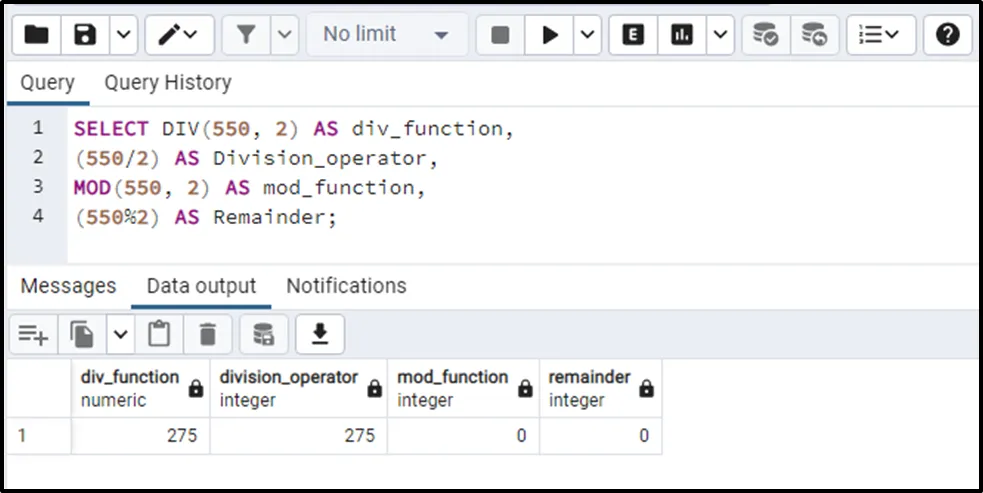983x493 pixels.
Task: Expand the Edit pencil dropdown
Action: tap(179, 36)
